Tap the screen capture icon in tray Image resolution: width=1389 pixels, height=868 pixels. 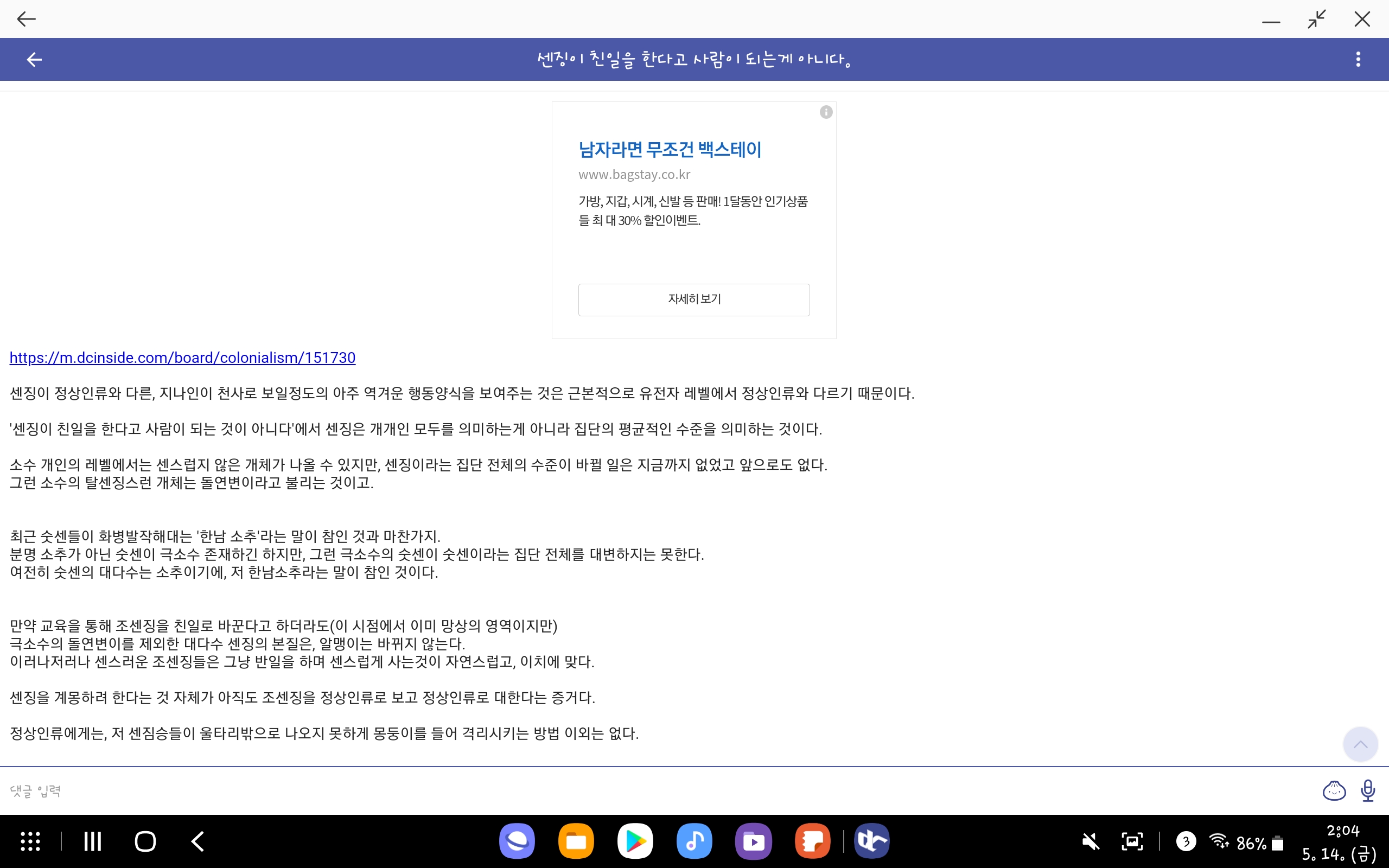(x=1132, y=841)
